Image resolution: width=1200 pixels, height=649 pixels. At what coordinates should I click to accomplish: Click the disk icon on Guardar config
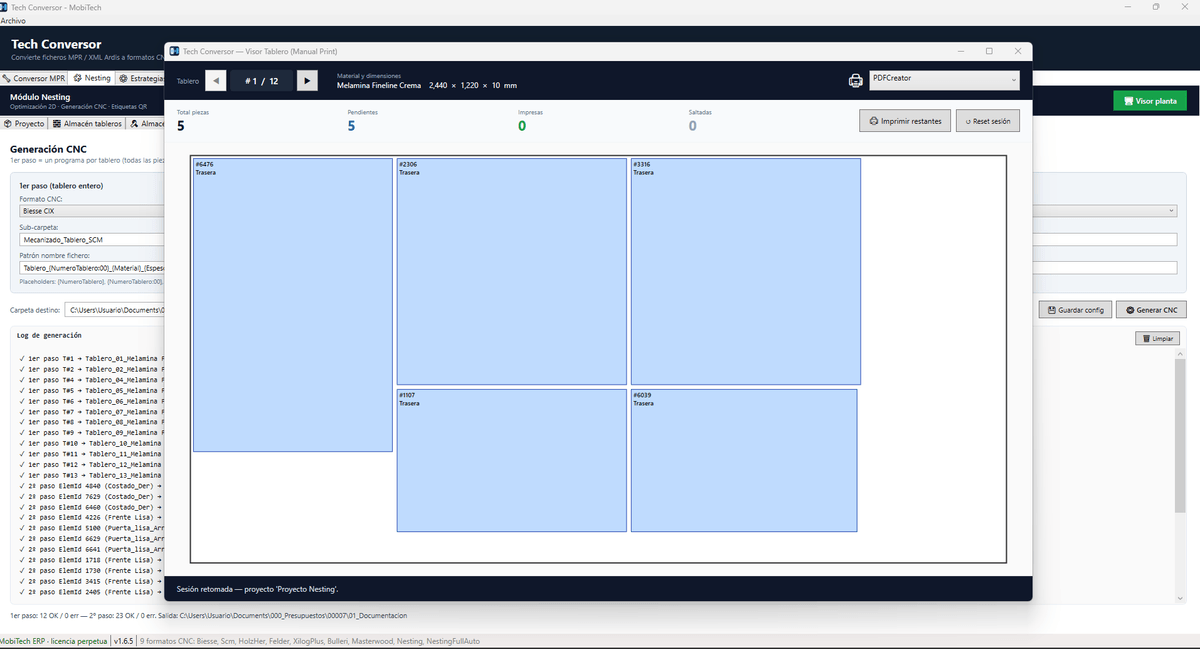click(1051, 310)
